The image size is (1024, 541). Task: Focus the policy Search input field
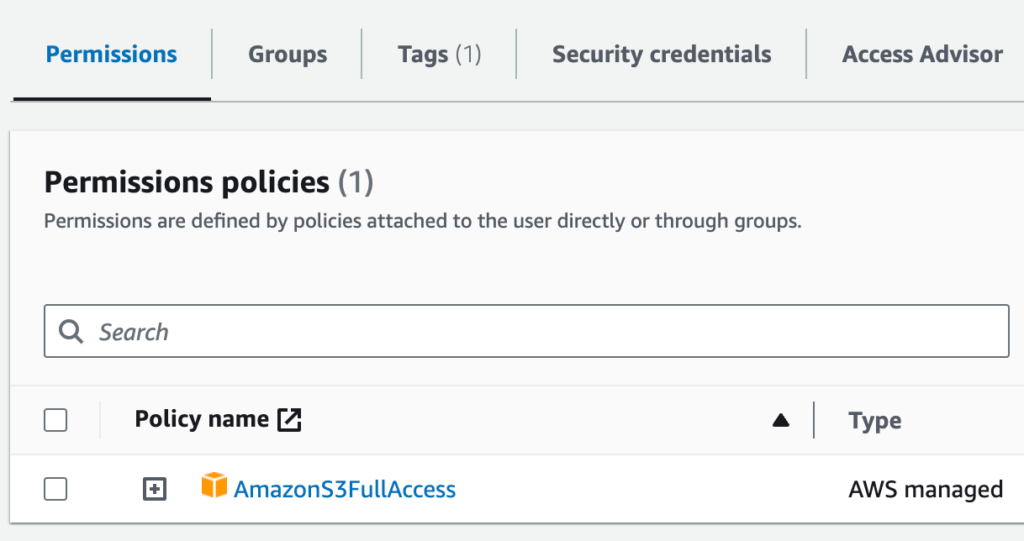coord(540,332)
